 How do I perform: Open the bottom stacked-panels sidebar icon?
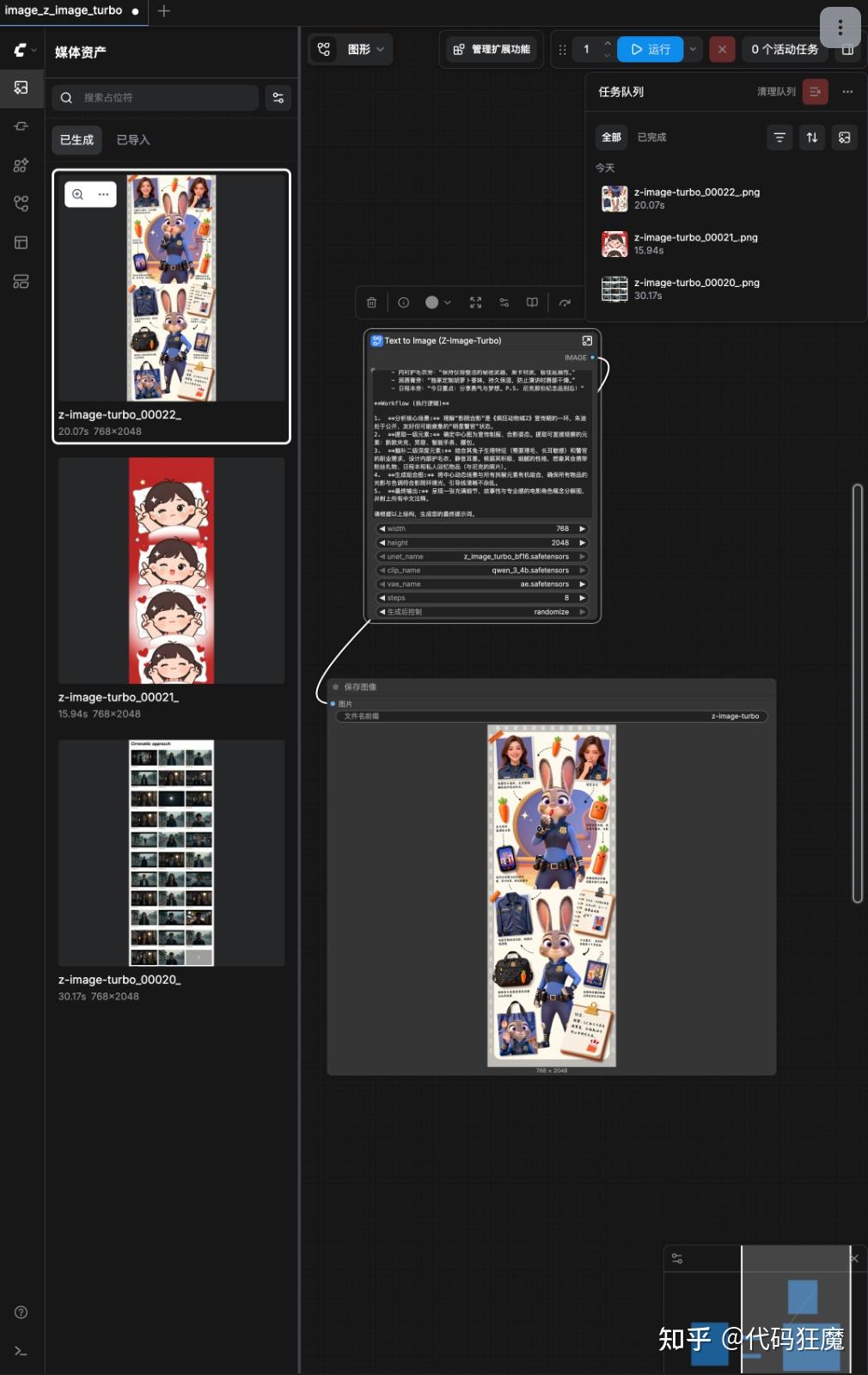pos(21,281)
